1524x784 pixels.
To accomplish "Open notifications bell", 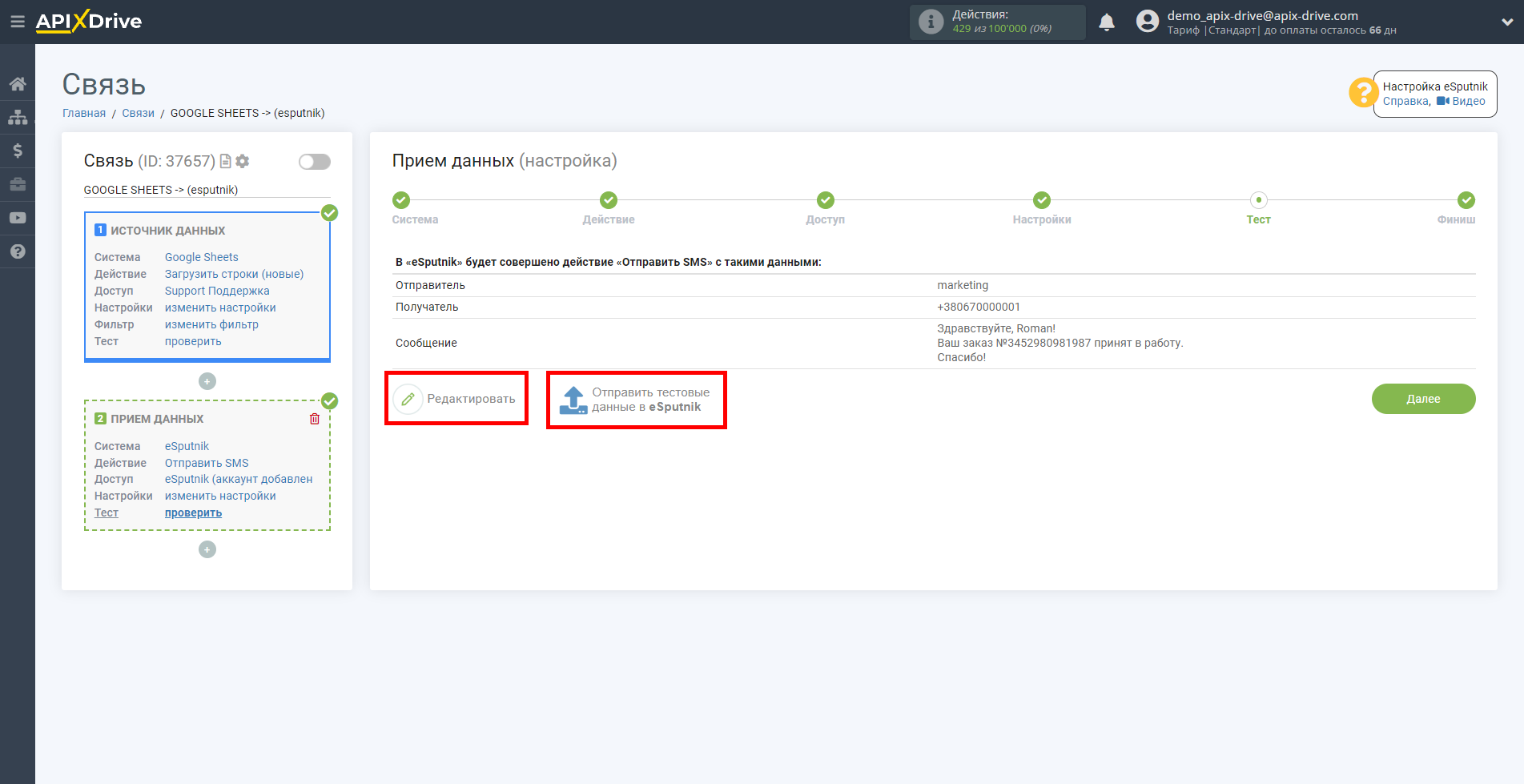I will [1107, 22].
